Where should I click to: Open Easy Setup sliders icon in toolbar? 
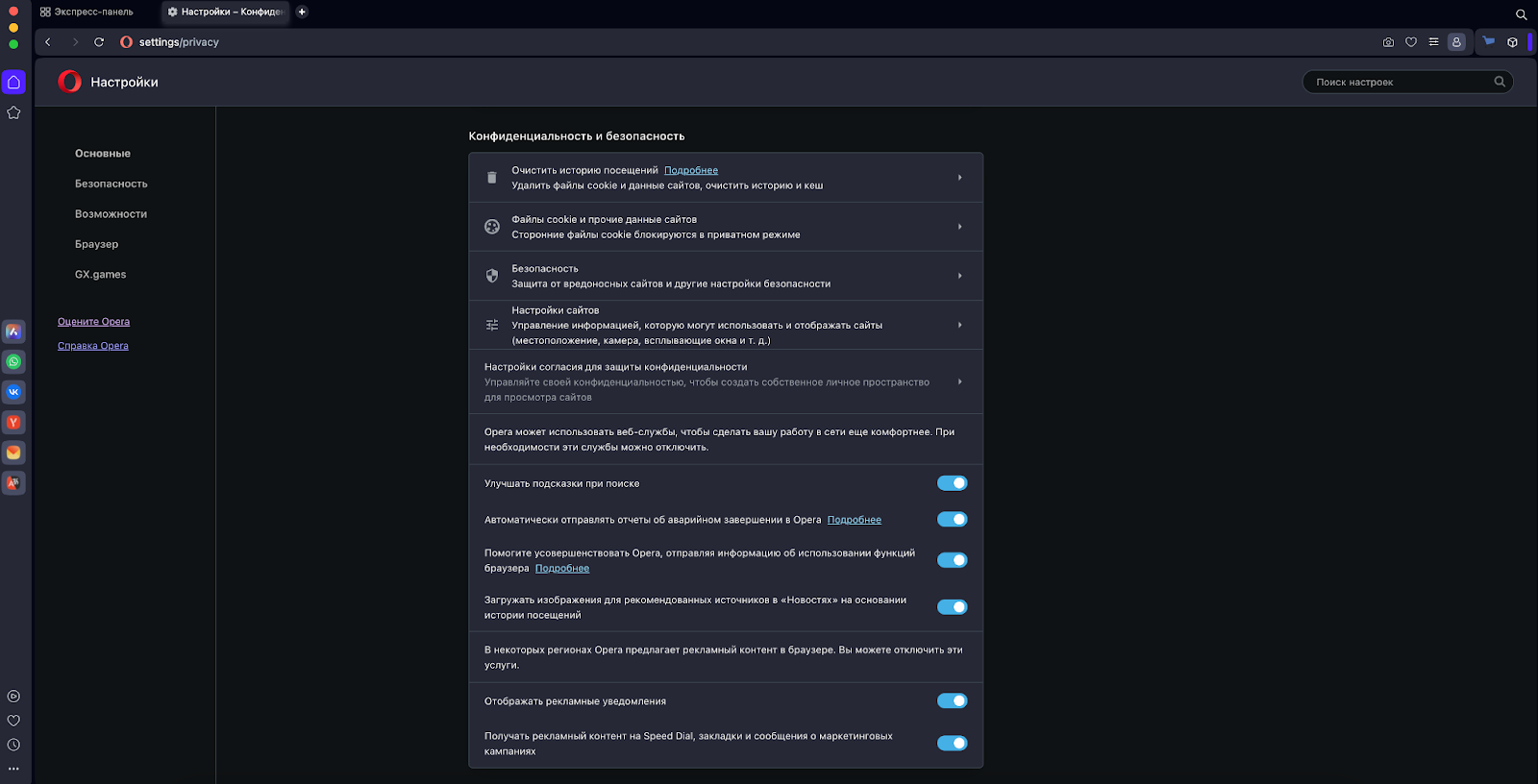point(1433,42)
